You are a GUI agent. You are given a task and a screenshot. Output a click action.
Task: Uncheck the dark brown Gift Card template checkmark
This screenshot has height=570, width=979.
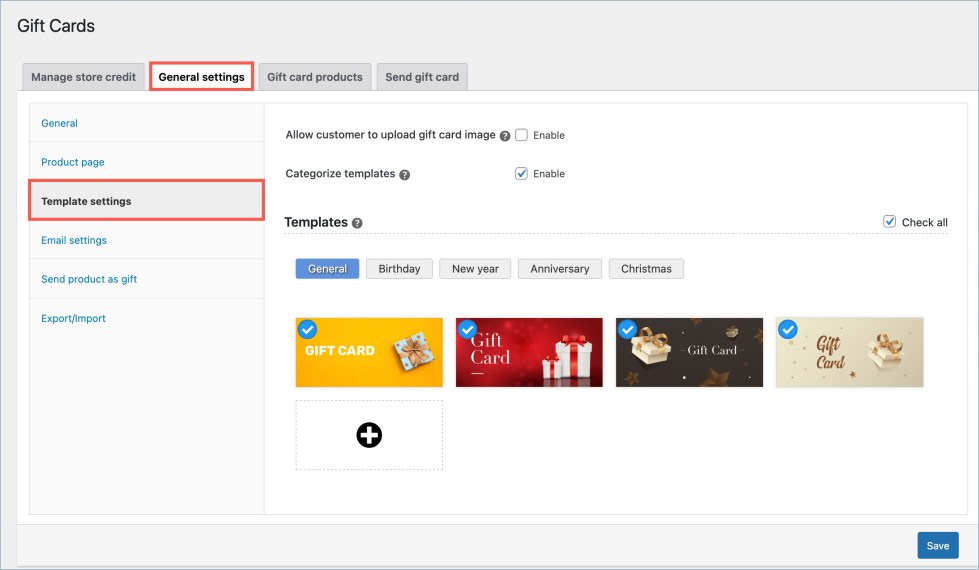(627, 329)
